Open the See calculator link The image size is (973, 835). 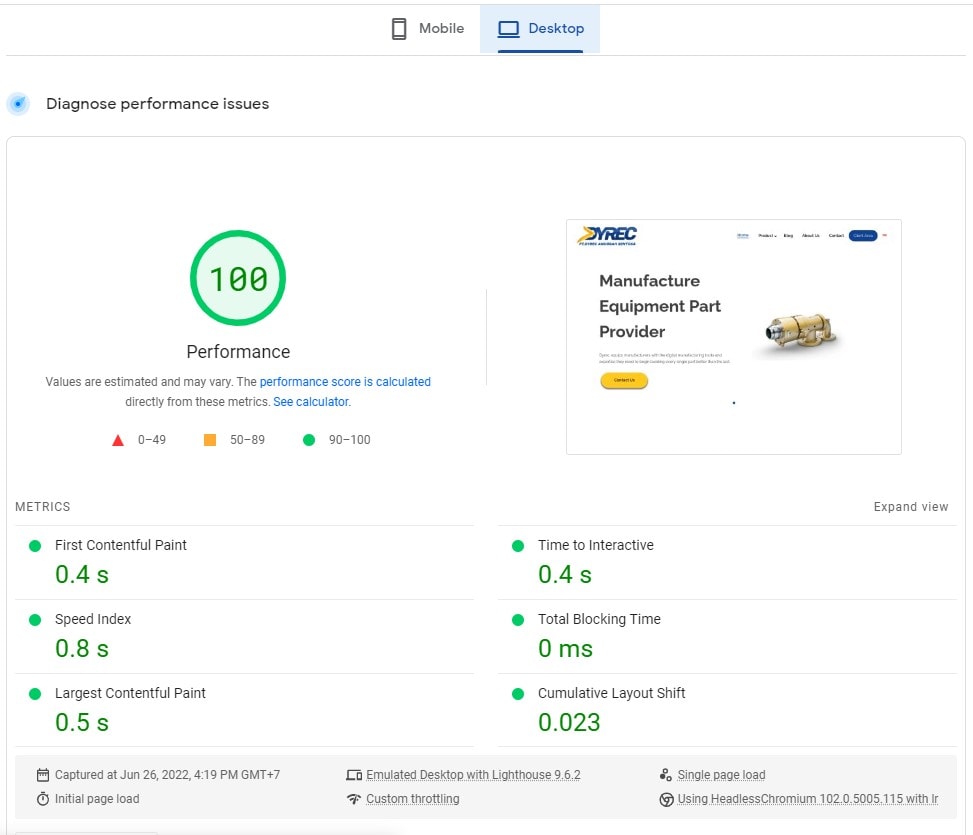(311, 402)
